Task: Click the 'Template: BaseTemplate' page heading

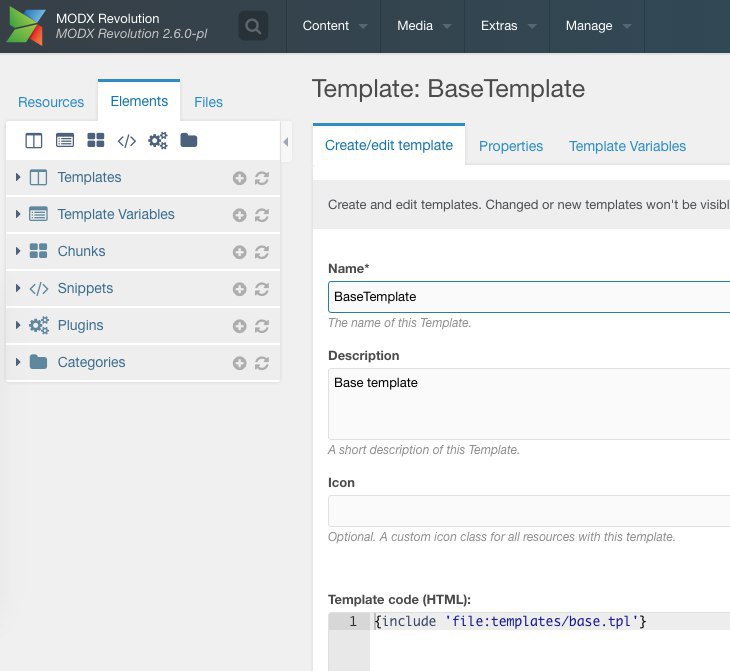Action: (x=448, y=88)
